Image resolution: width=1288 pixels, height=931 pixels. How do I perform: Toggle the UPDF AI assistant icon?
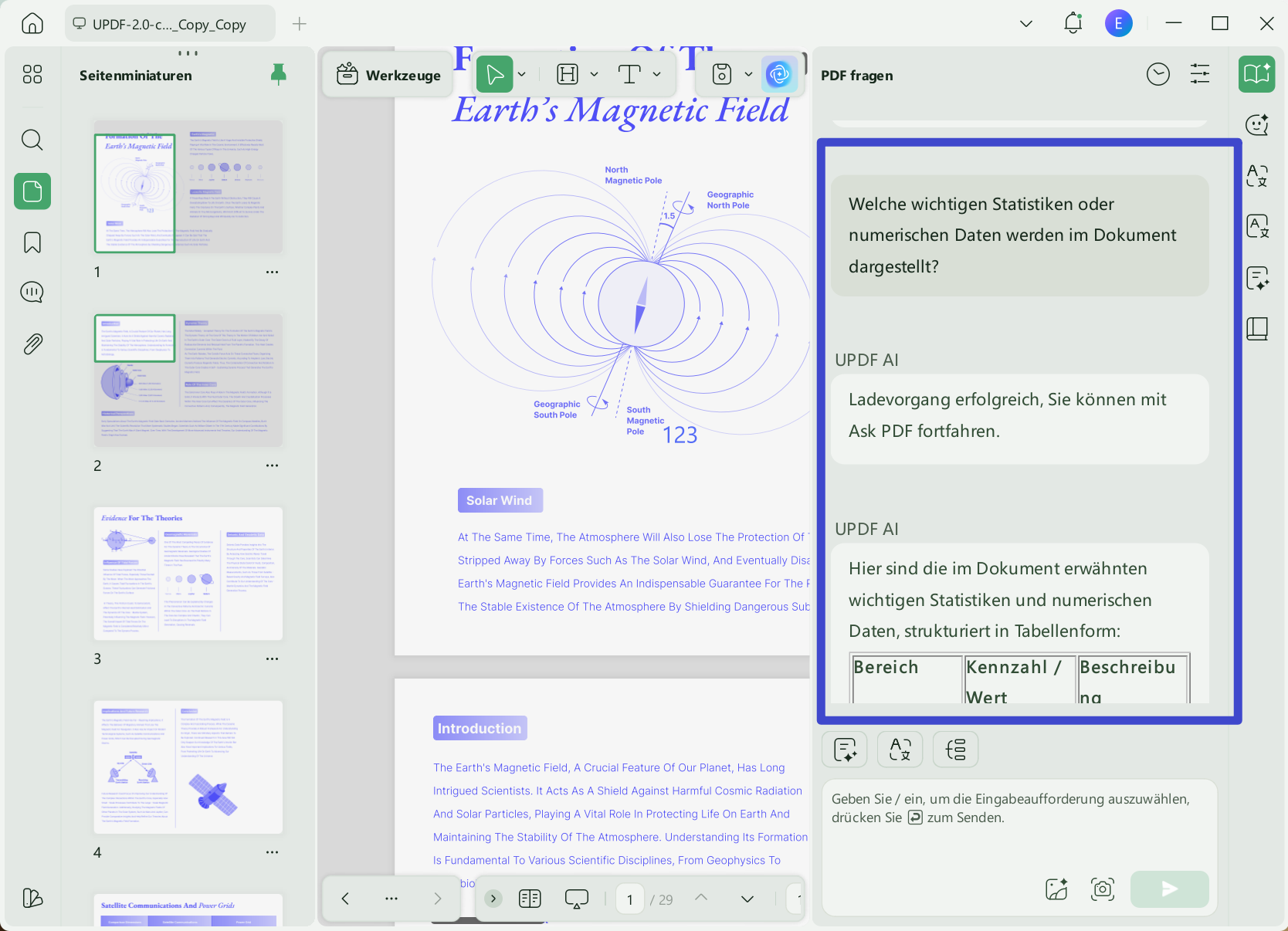pyautogui.click(x=779, y=74)
